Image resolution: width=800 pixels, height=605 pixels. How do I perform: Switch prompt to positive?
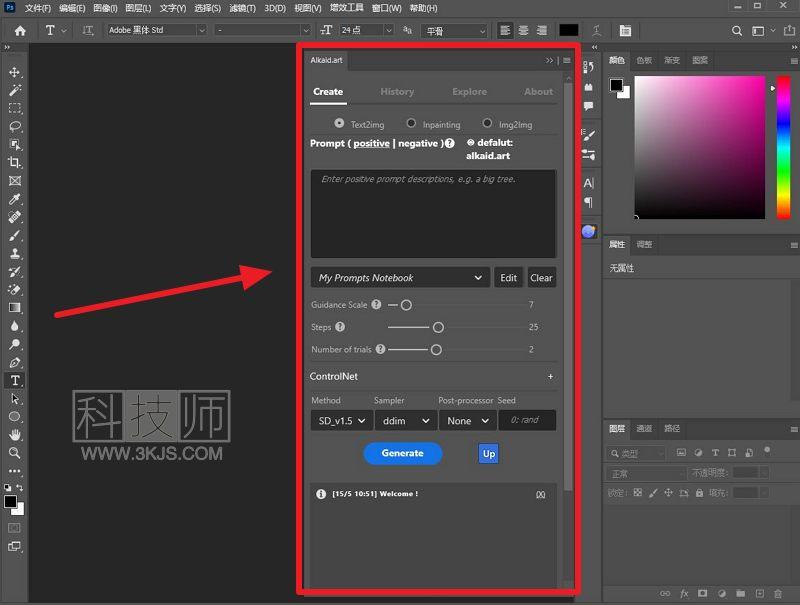pyautogui.click(x=371, y=143)
